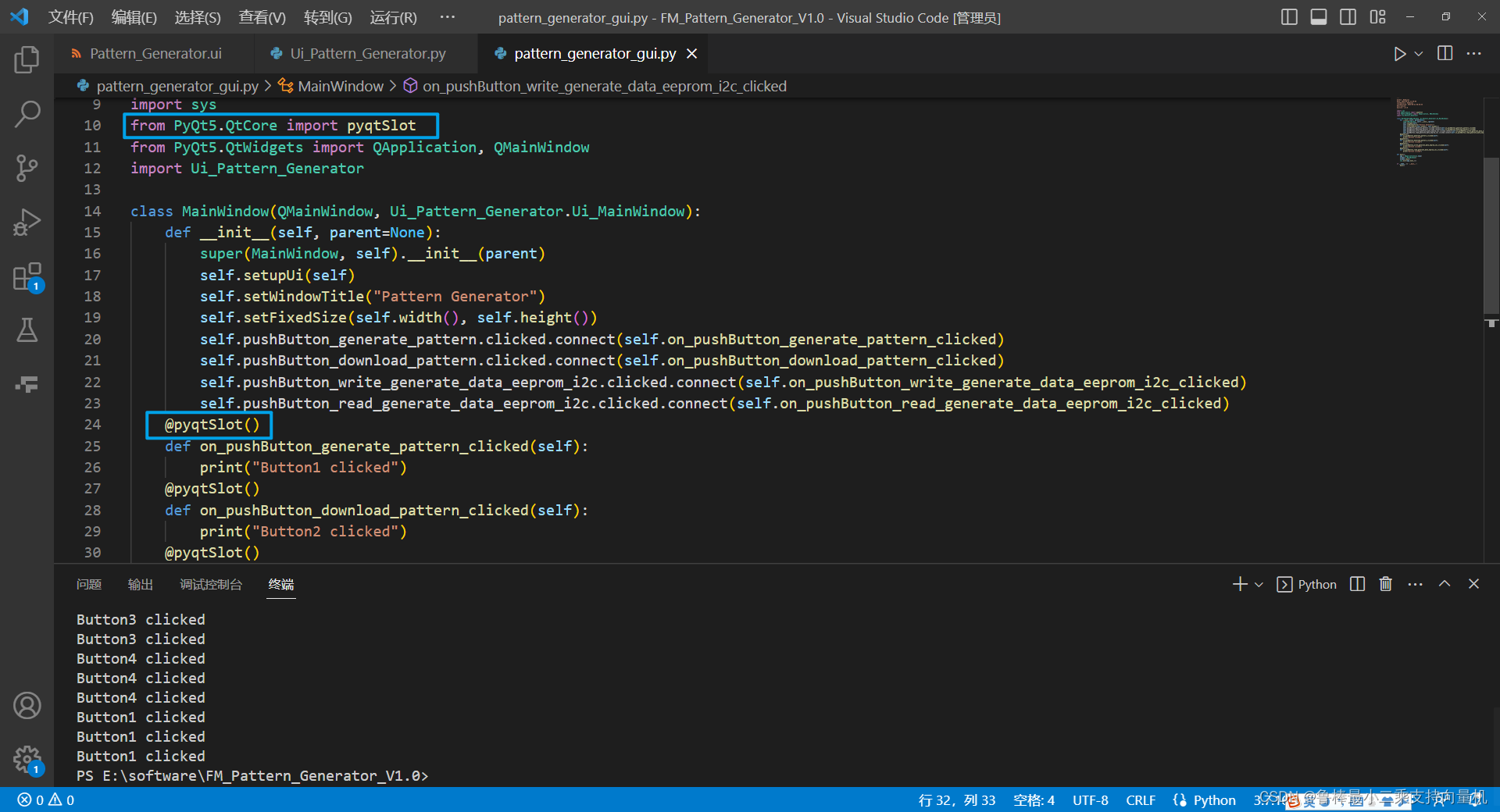This screenshot has width=1500, height=812.
Task: Click 'print("Button1 clicked")' code line
Action: tap(303, 468)
